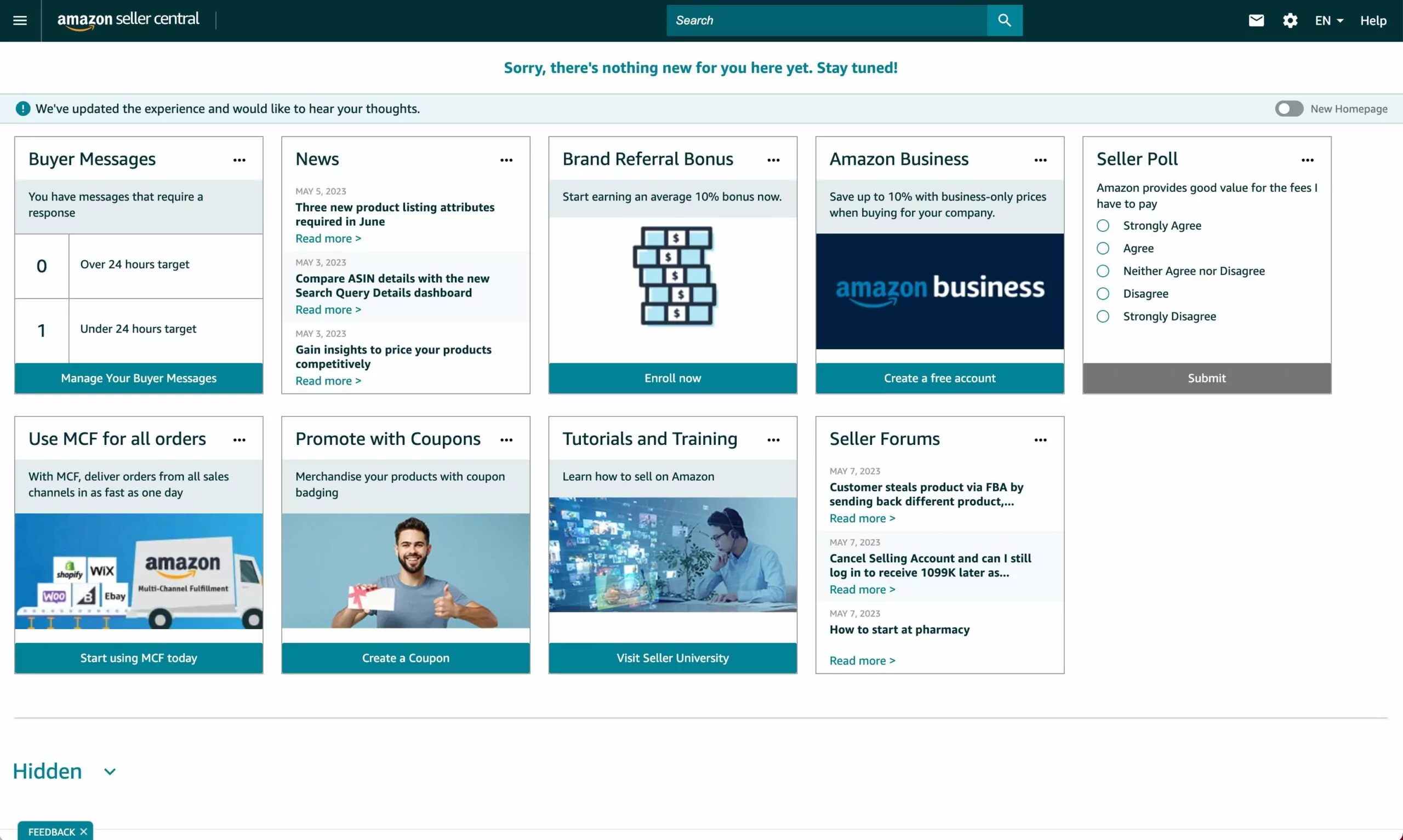Open options for the Buyer Messages card
The image size is (1403, 840).
[x=239, y=160]
